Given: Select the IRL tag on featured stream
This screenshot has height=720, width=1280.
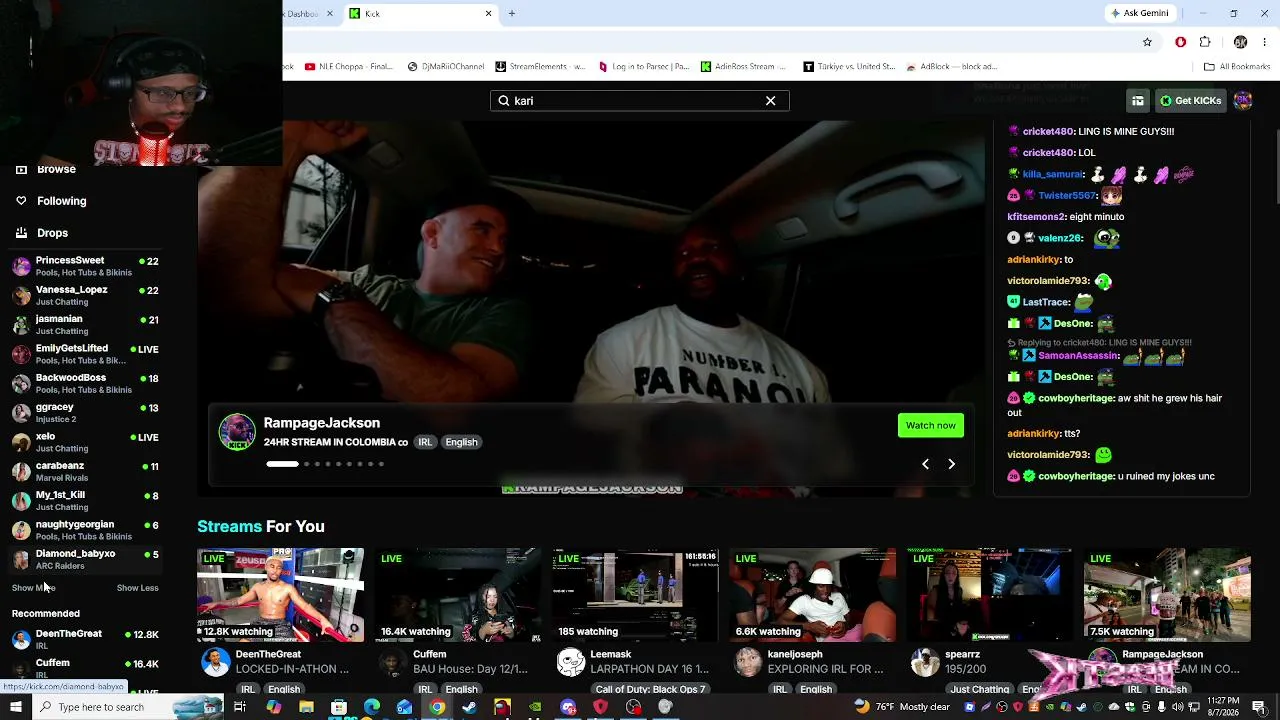Looking at the screenshot, I should pos(425,442).
